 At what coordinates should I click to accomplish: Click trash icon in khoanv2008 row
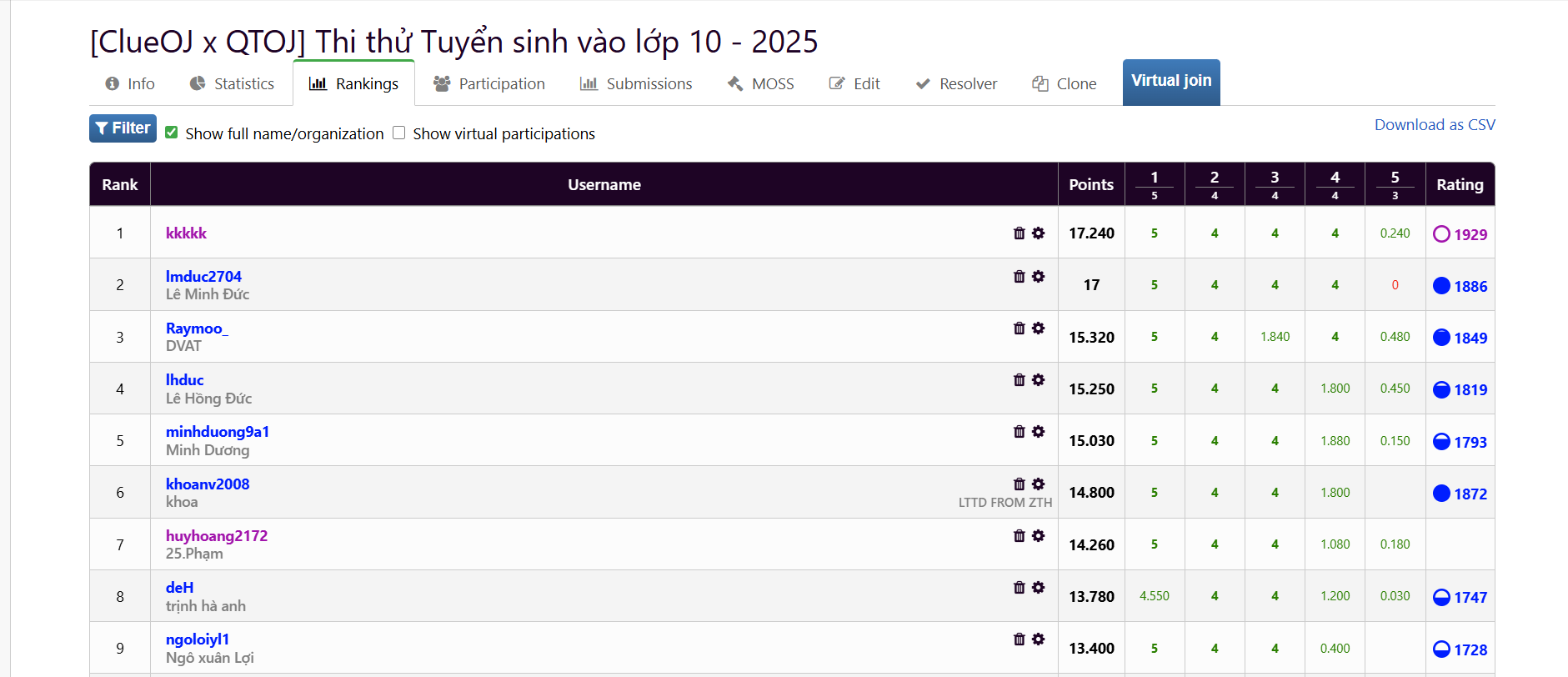click(x=1019, y=484)
